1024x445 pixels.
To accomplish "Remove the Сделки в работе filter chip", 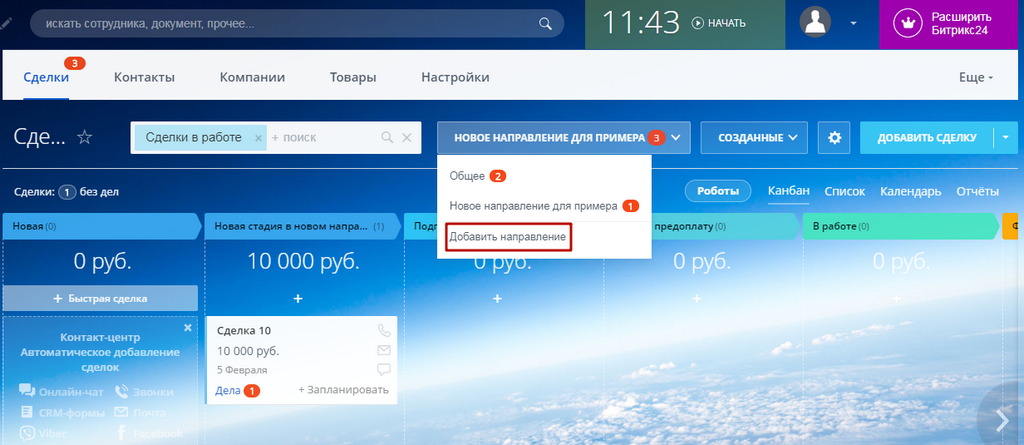I will pyautogui.click(x=258, y=138).
